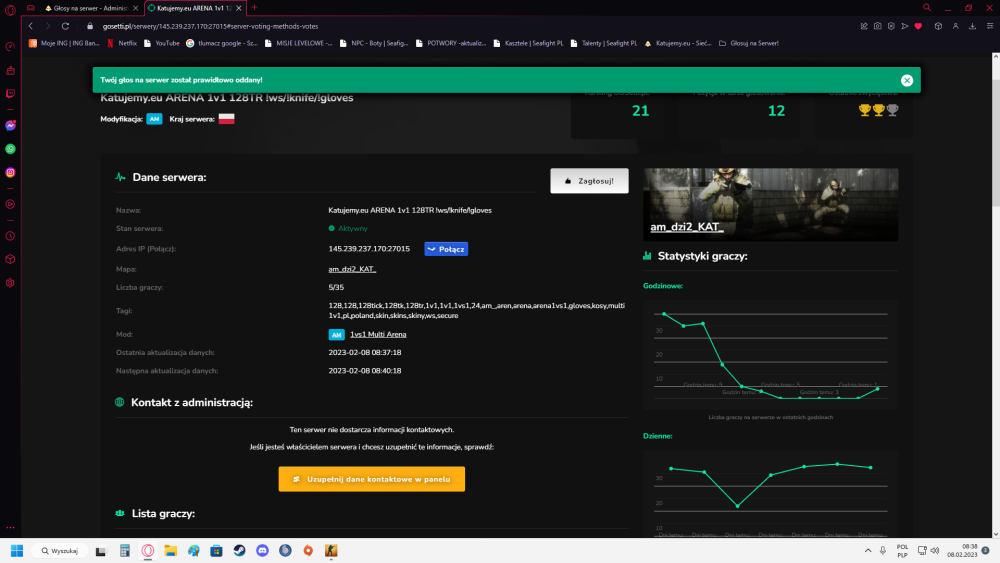Image resolution: width=1000 pixels, height=563 pixels.
Task: Open Settings gear icon in sidebar
Action: [x=10, y=283]
